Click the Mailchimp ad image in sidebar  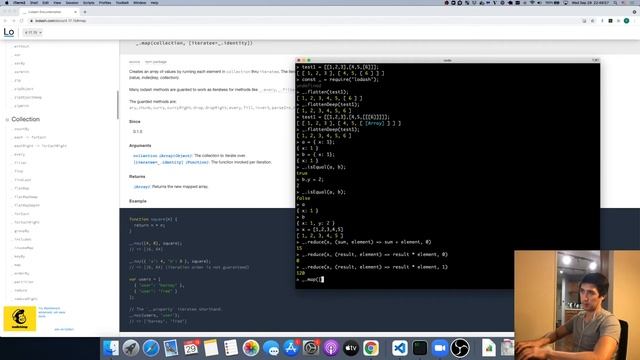tap(20, 319)
